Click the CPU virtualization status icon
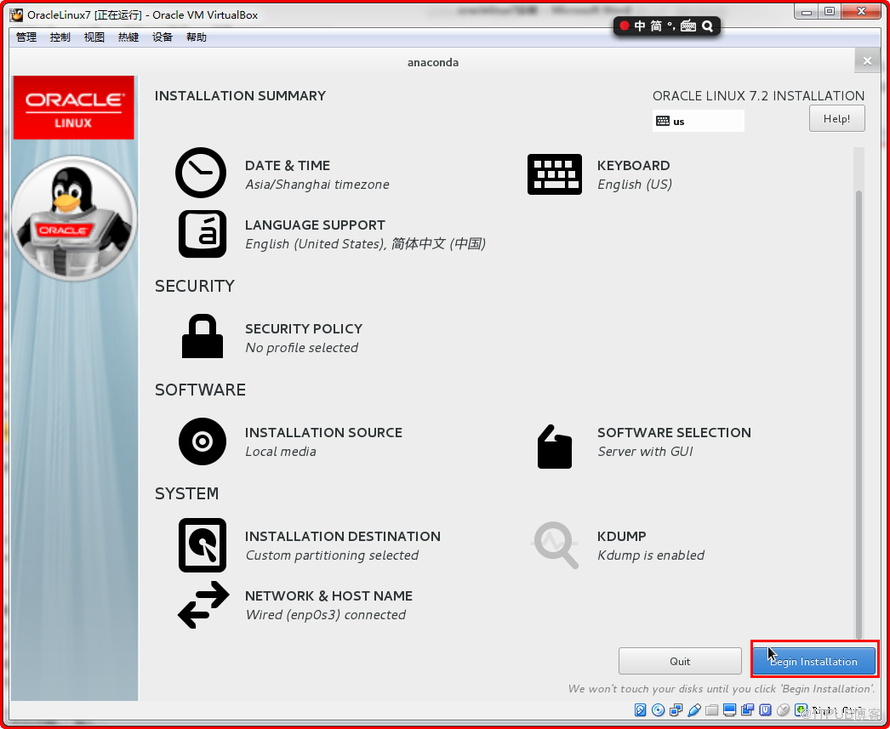 pyautogui.click(x=765, y=710)
